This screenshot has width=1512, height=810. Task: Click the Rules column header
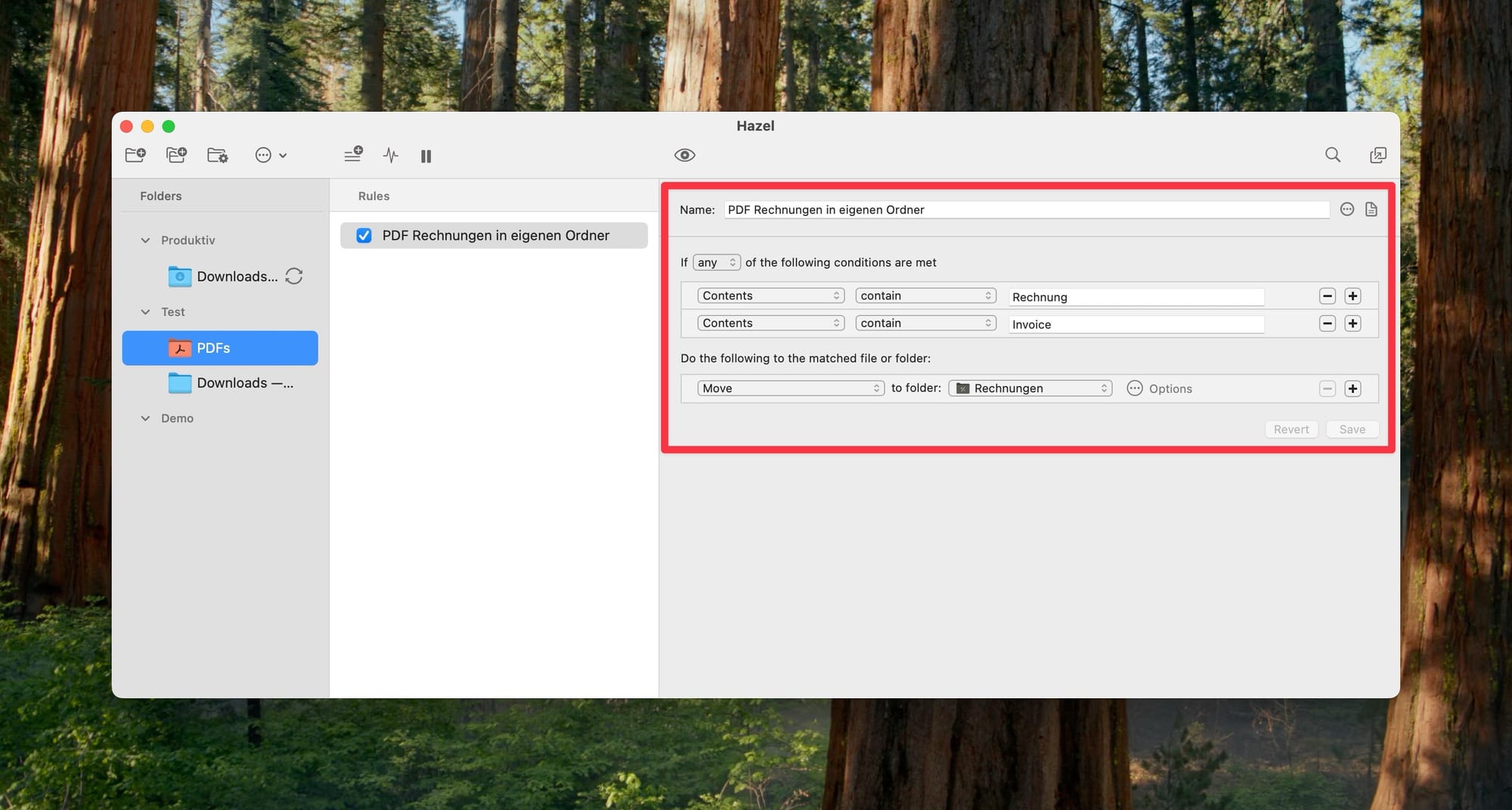373,196
